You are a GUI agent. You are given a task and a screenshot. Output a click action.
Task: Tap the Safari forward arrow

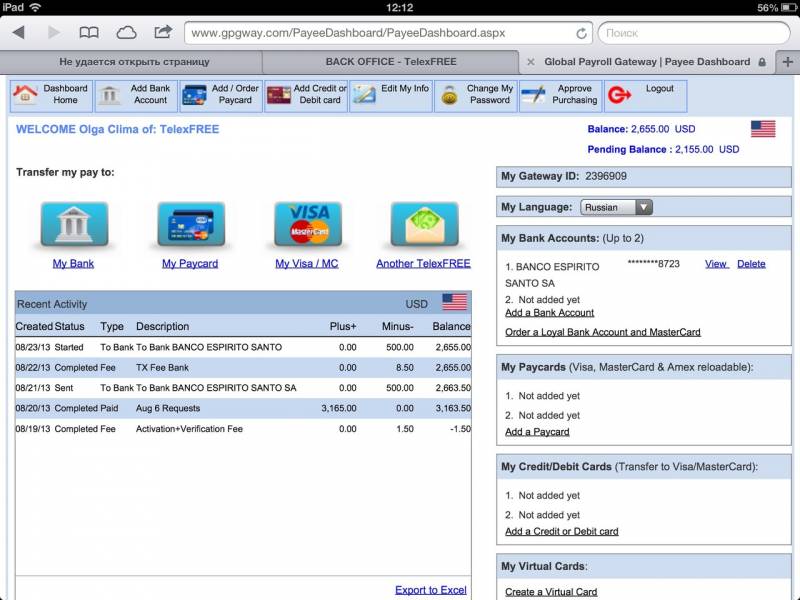[54, 33]
